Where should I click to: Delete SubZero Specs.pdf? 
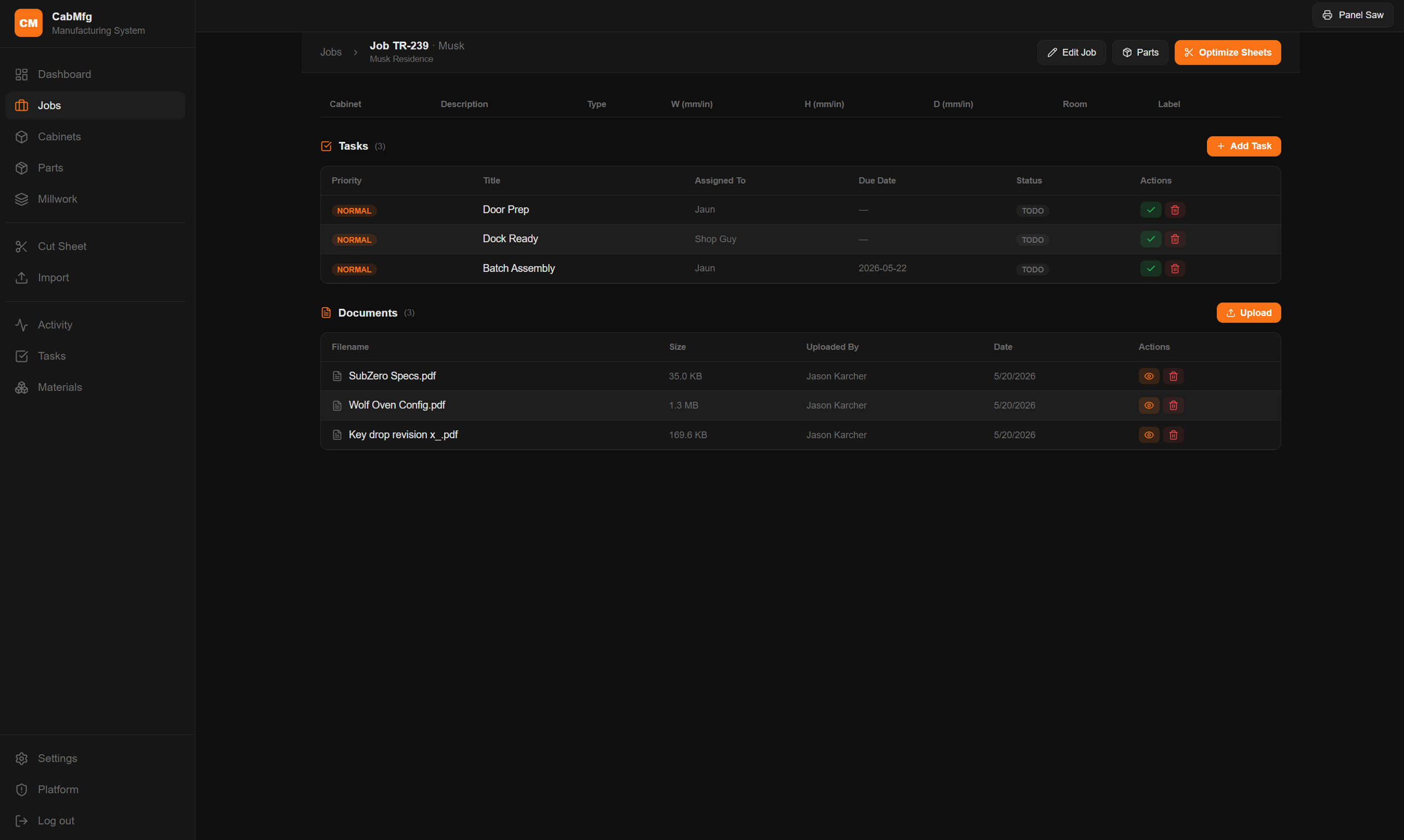[1173, 376]
